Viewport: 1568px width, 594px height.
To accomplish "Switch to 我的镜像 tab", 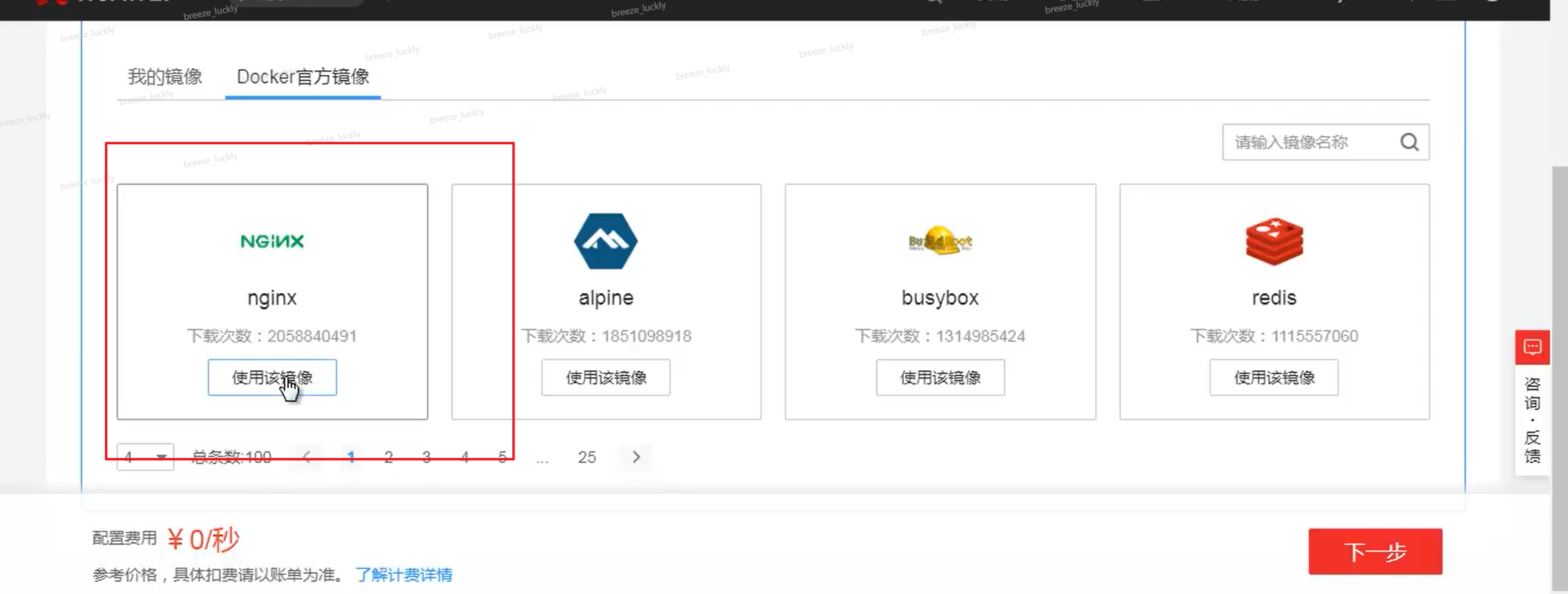I will [x=165, y=76].
